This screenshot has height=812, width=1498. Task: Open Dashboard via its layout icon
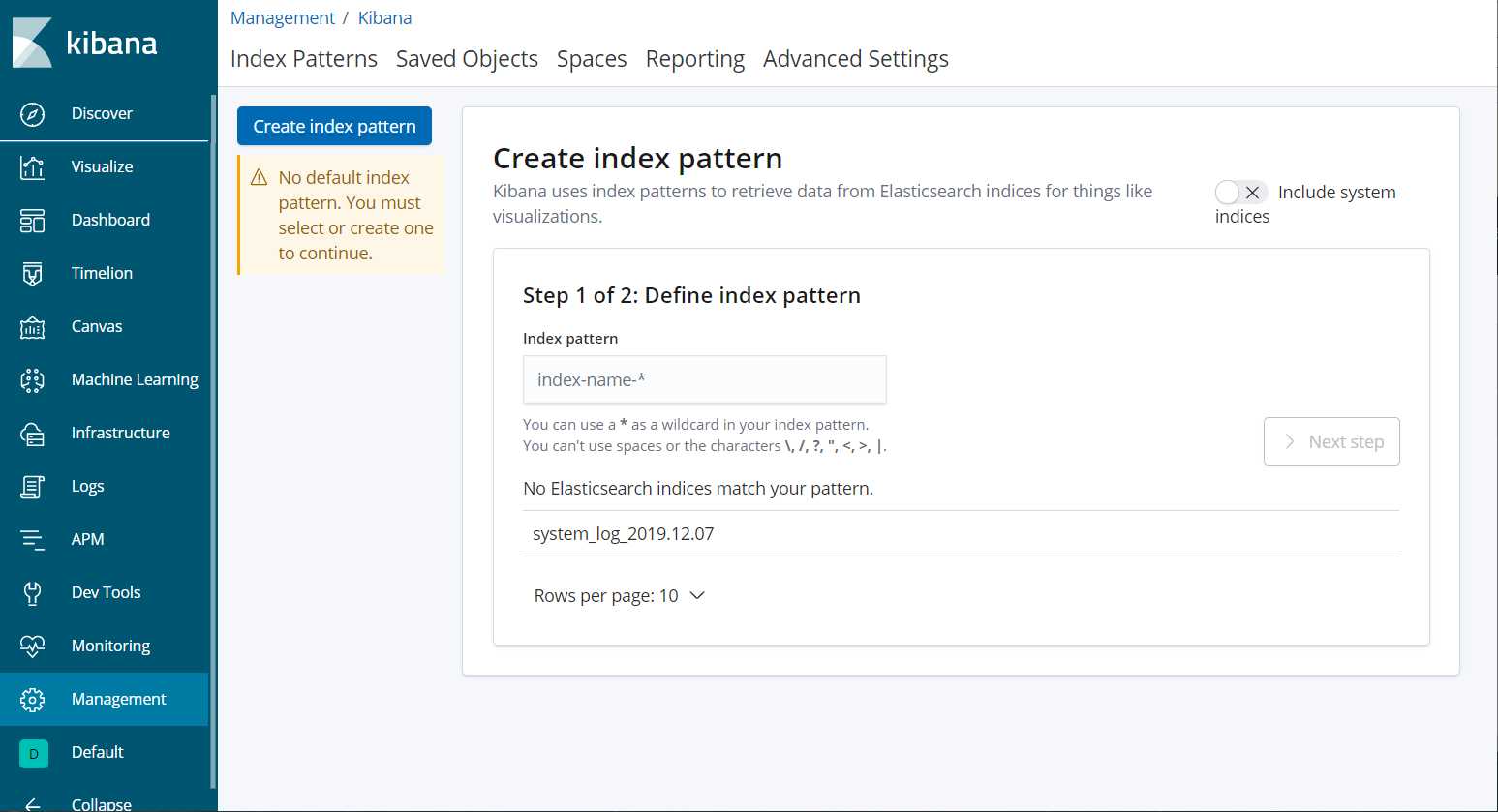(x=32, y=220)
